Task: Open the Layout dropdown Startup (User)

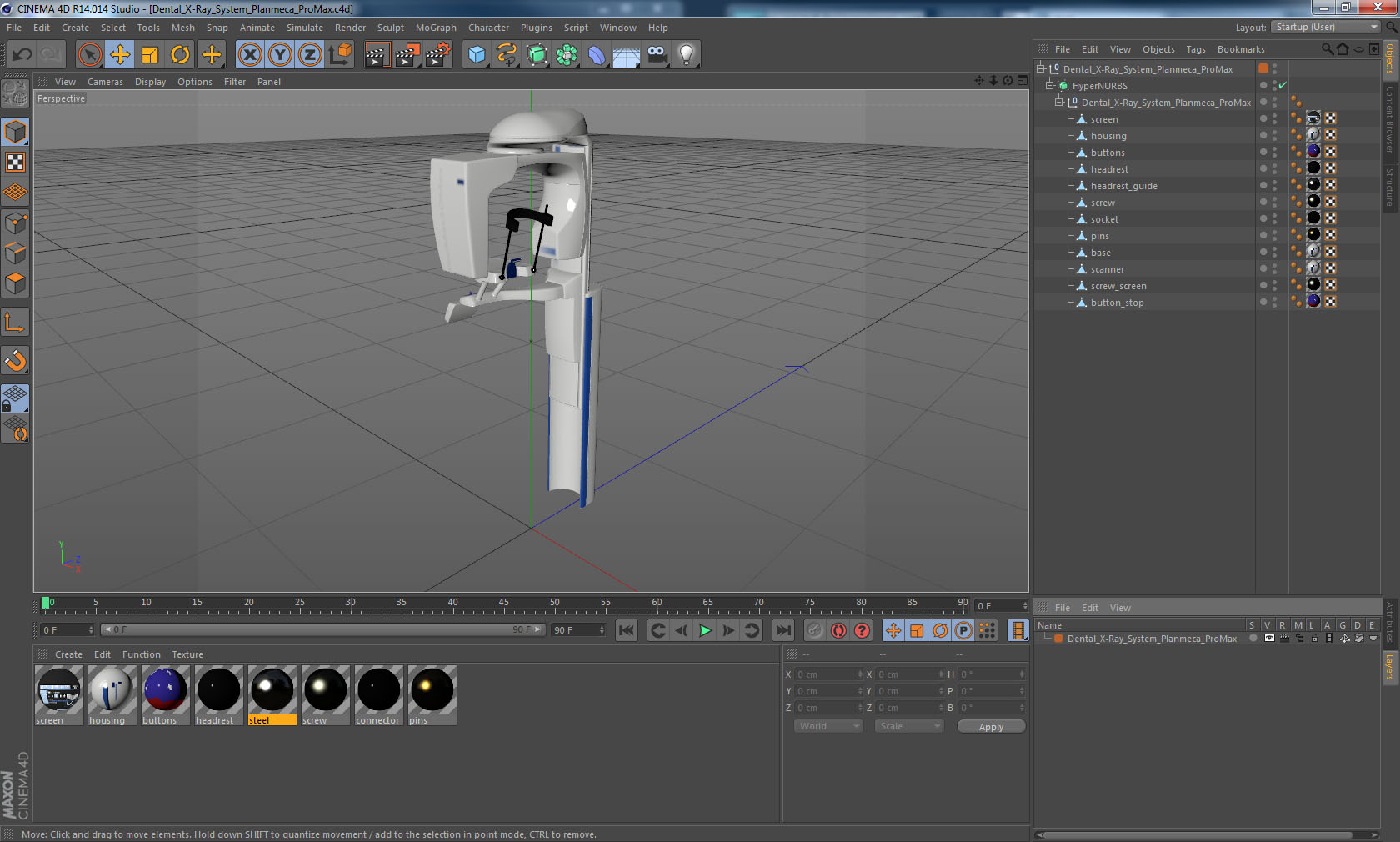Action: click(1326, 27)
